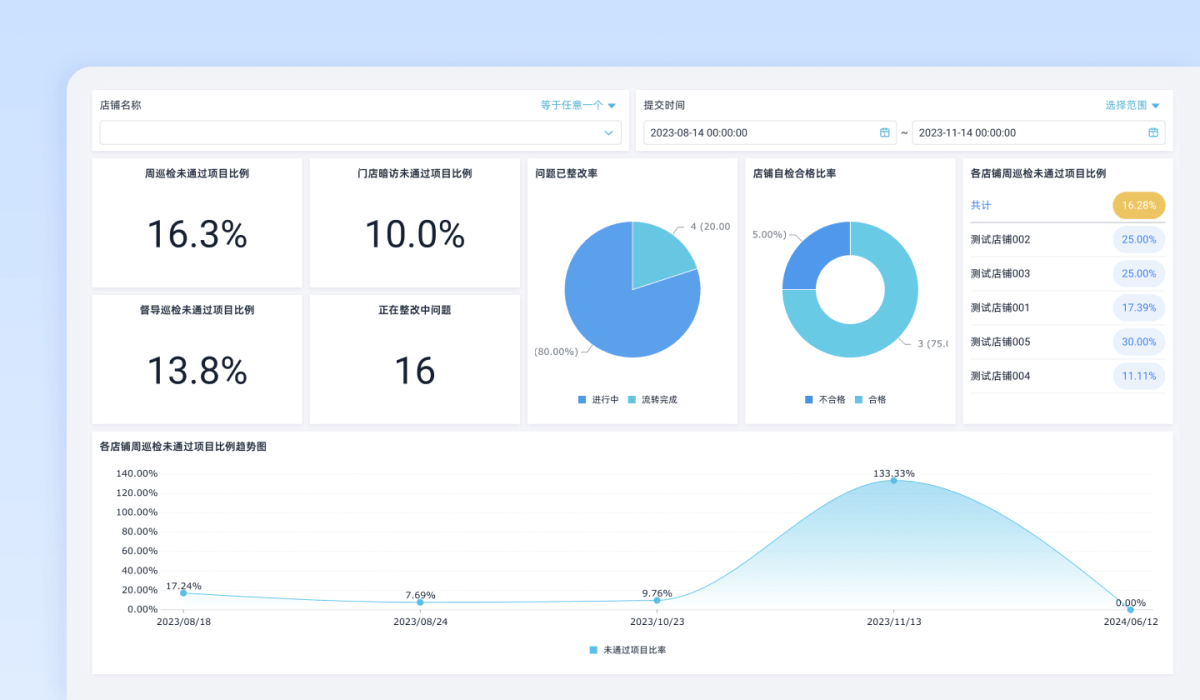This screenshot has width=1200, height=700.
Task: Click the 140.00% y-axis label
Action: click(137, 473)
